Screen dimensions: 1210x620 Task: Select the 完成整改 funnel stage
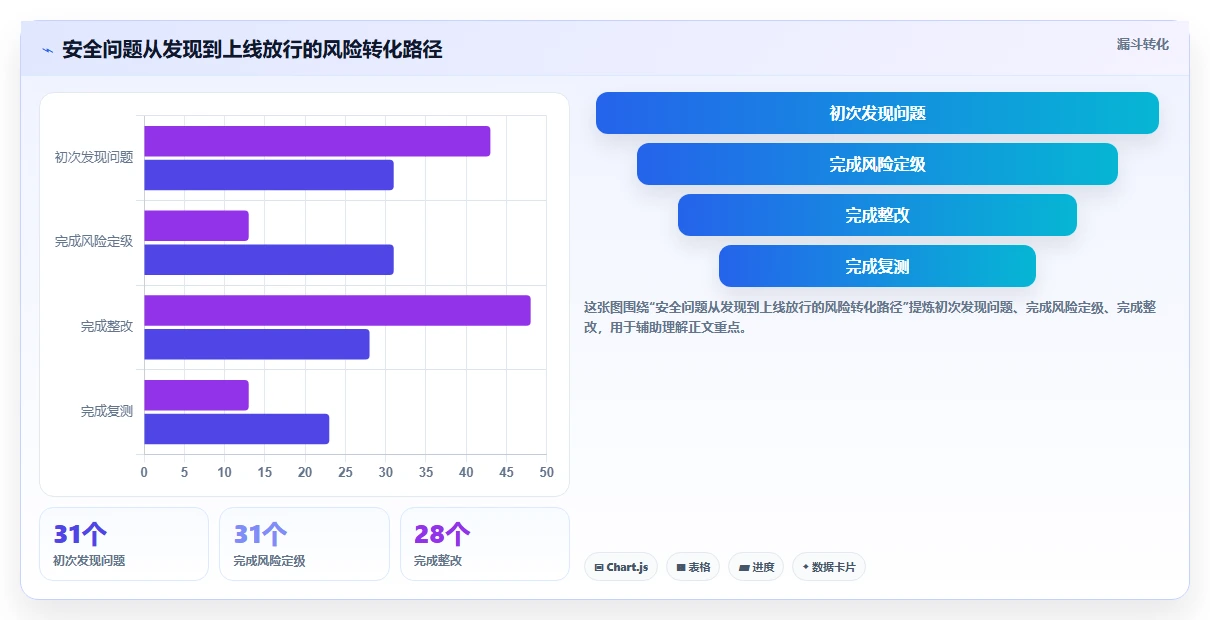(x=877, y=215)
